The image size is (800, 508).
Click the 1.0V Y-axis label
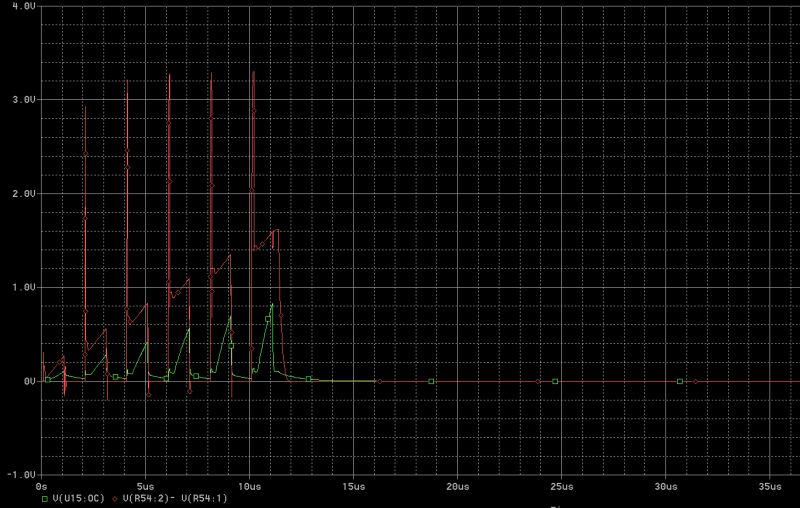pyautogui.click(x=23, y=288)
